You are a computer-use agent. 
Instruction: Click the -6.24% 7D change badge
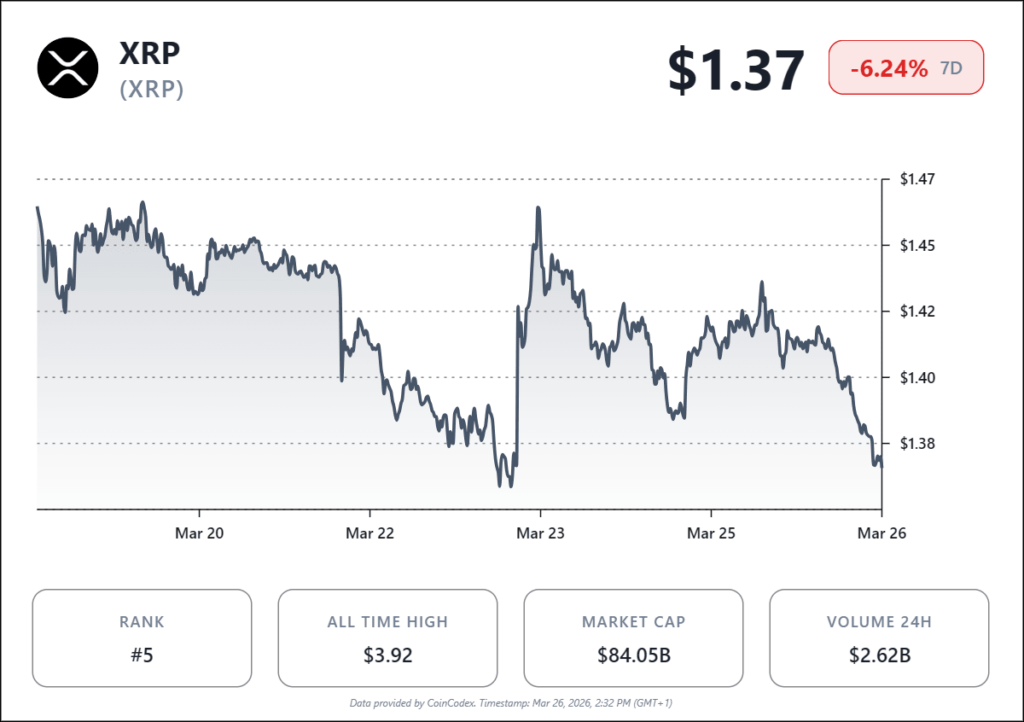[905, 69]
